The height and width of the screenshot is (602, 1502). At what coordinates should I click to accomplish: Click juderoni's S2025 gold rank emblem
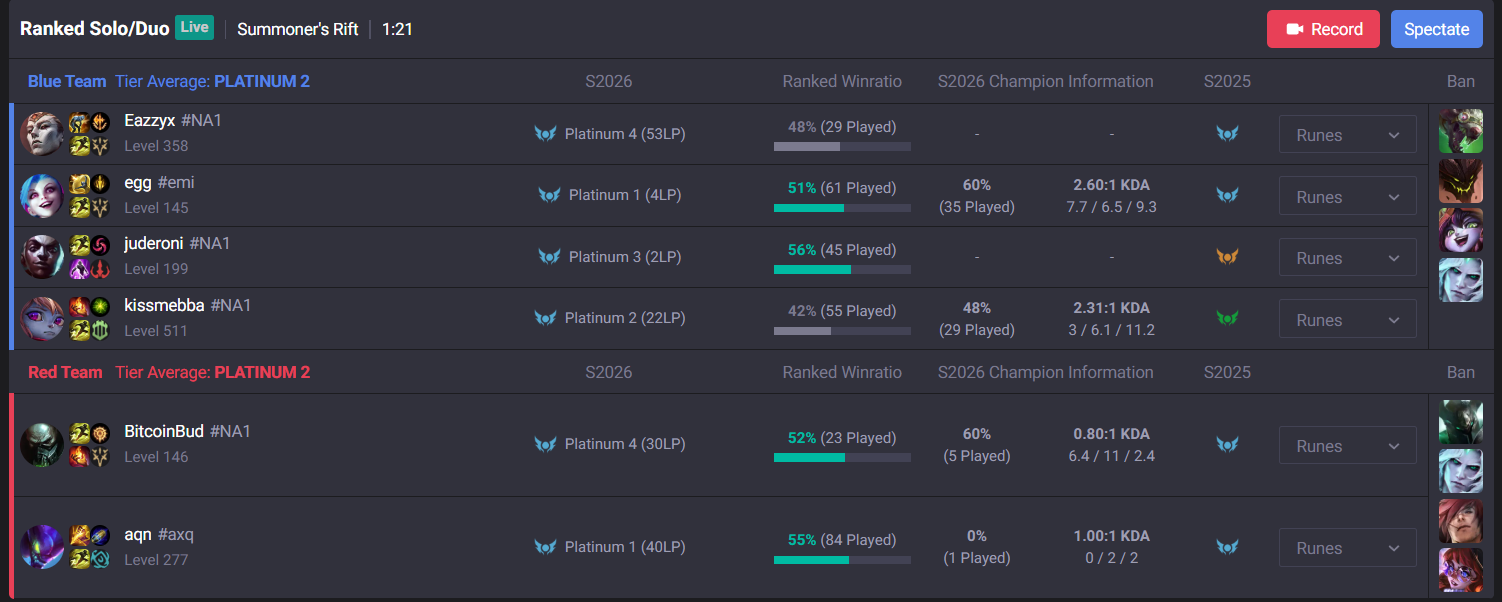[1227, 257]
